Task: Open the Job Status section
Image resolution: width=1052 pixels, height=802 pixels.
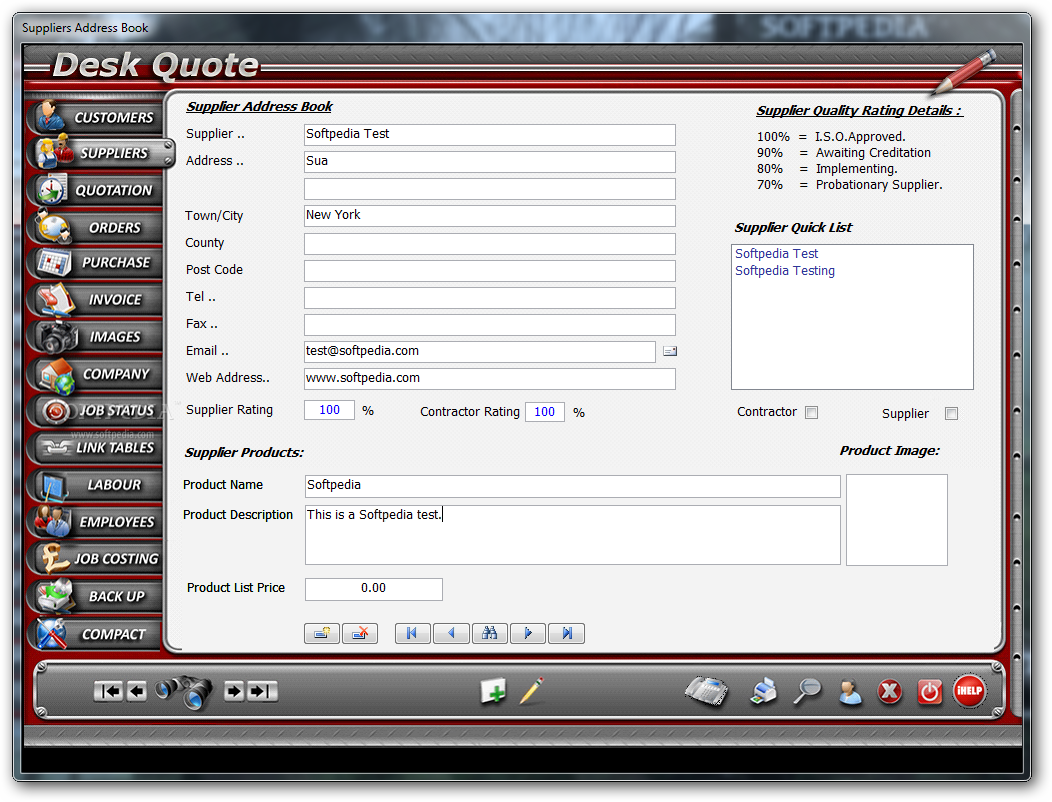Action: [95, 410]
